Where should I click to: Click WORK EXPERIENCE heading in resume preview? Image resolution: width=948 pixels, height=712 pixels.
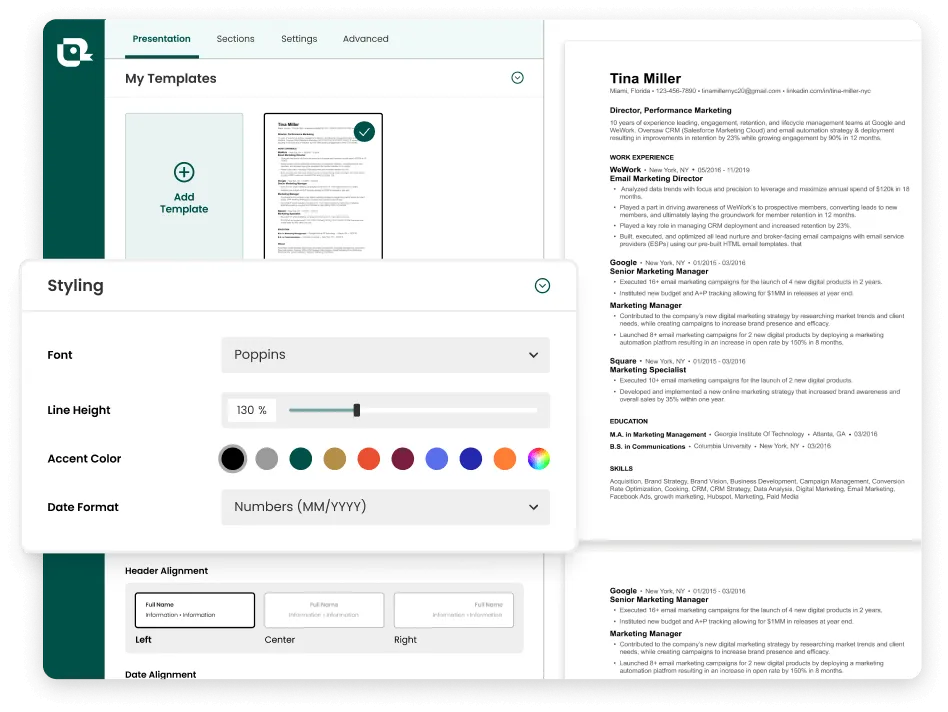tap(641, 157)
